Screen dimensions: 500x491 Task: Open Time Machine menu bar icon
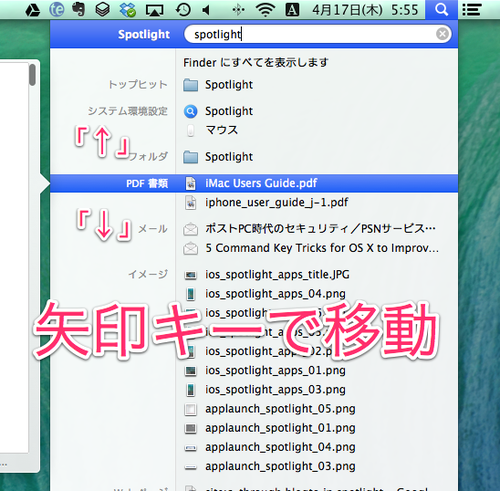tap(183, 10)
